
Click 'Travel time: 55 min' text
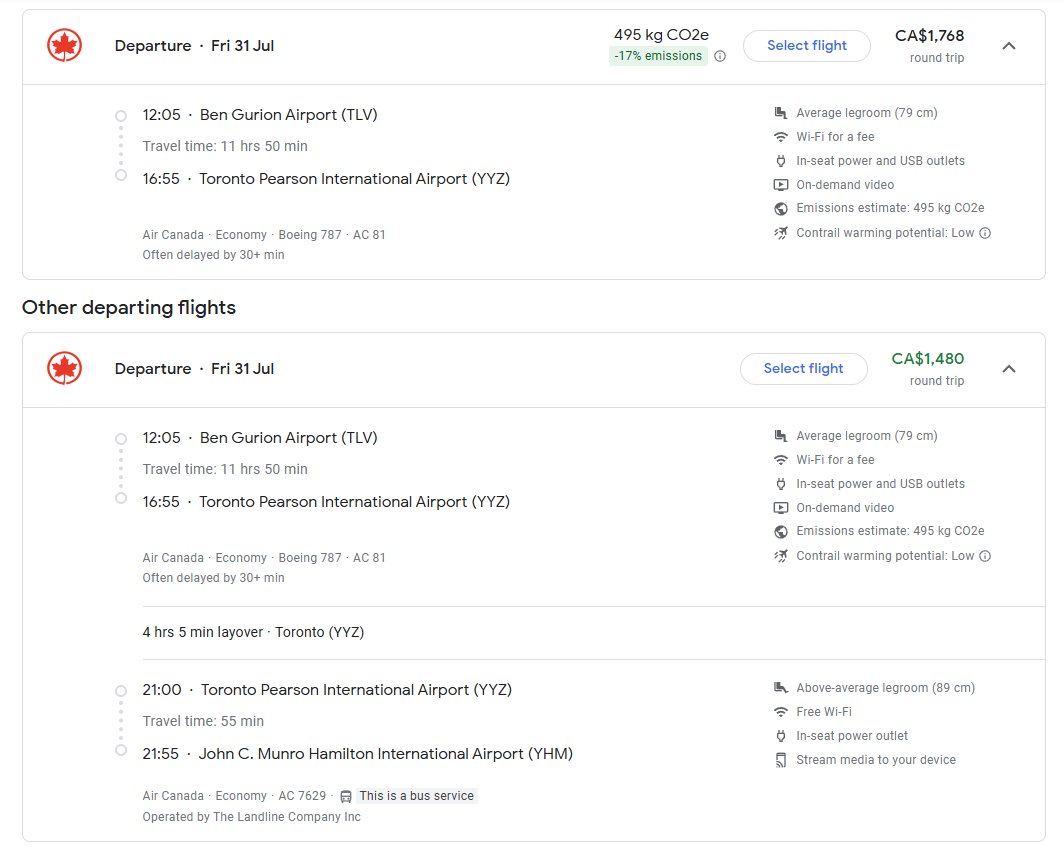[203, 721]
